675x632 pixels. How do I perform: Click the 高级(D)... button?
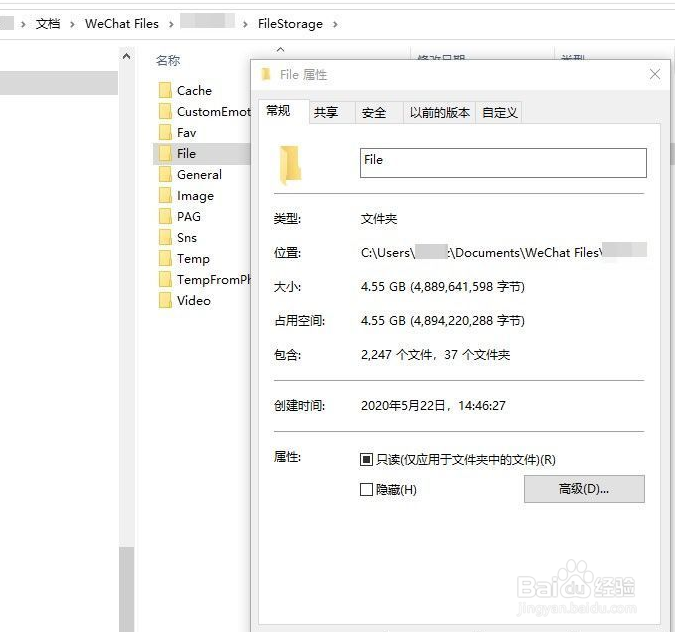pos(584,489)
